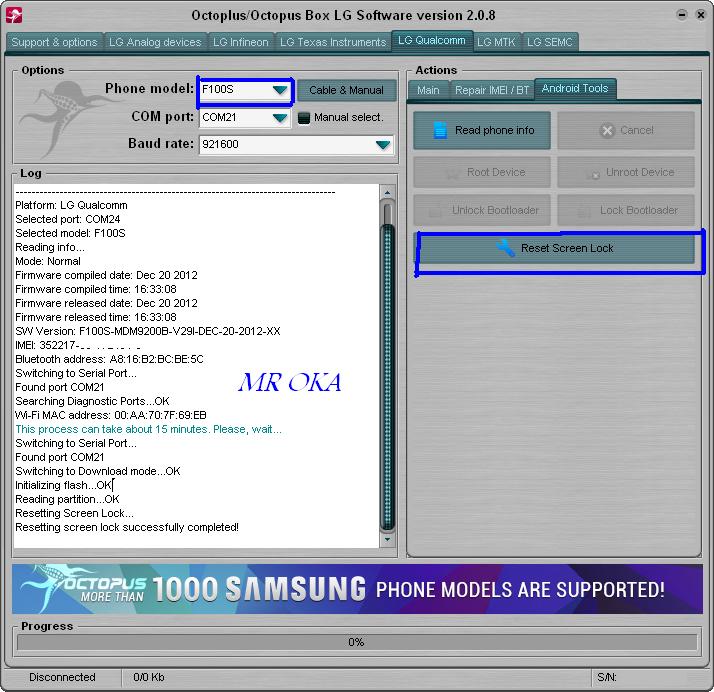Image resolution: width=714 pixels, height=692 pixels.
Task: Click the X icon on the Cancel button
Action: pyautogui.click(x=607, y=131)
